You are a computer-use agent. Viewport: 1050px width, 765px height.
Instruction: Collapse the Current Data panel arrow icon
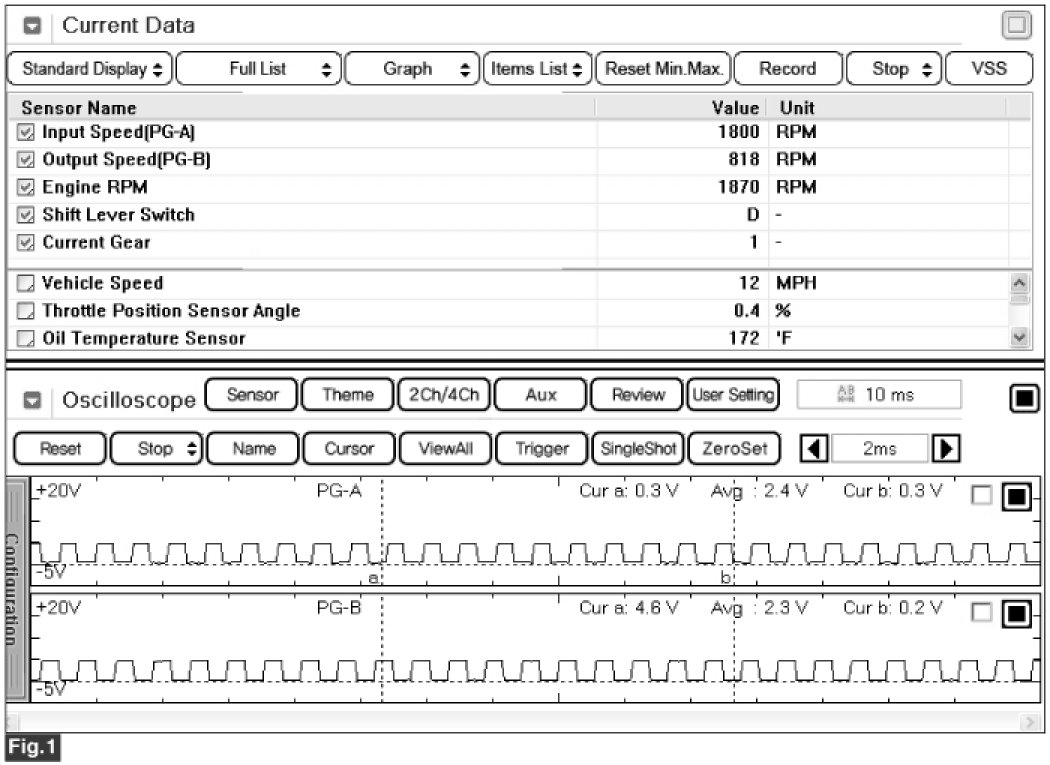pos(31,26)
